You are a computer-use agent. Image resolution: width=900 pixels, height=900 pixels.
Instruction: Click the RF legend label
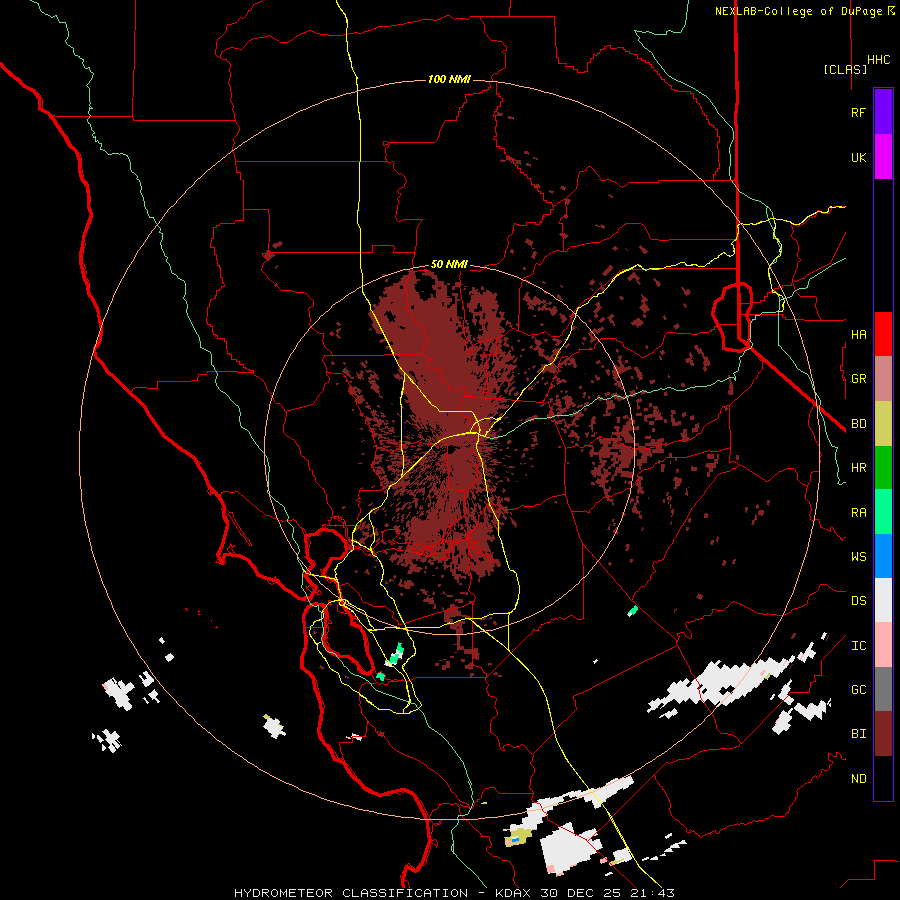858,112
